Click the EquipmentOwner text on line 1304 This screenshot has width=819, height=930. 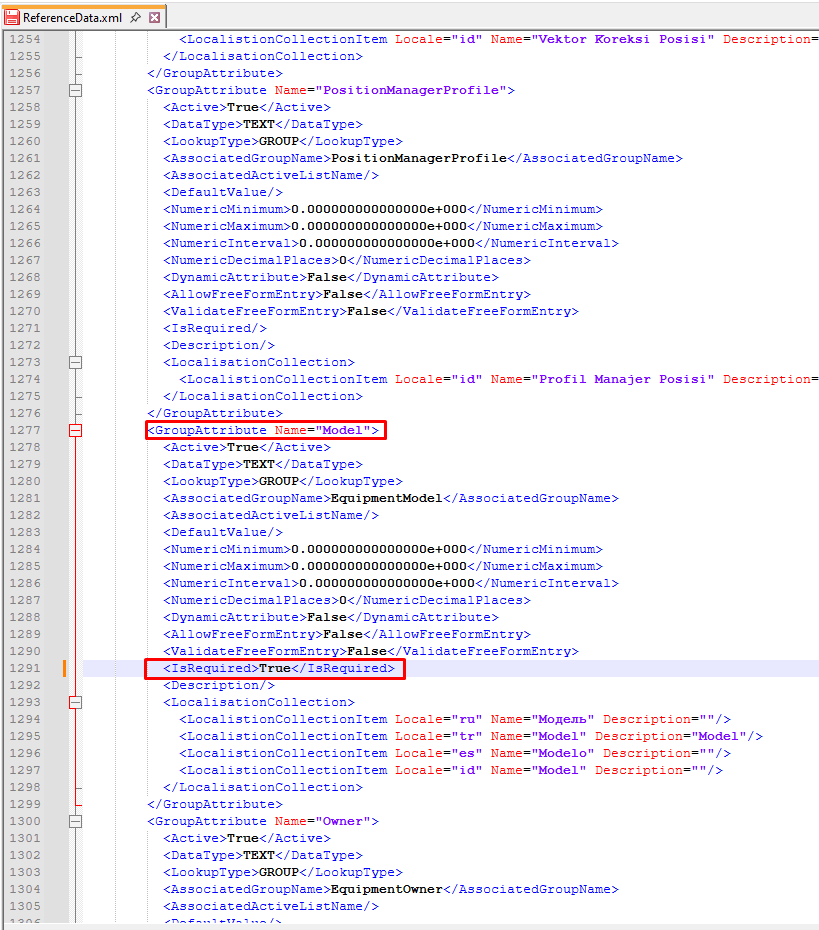click(x=386, y=889)
